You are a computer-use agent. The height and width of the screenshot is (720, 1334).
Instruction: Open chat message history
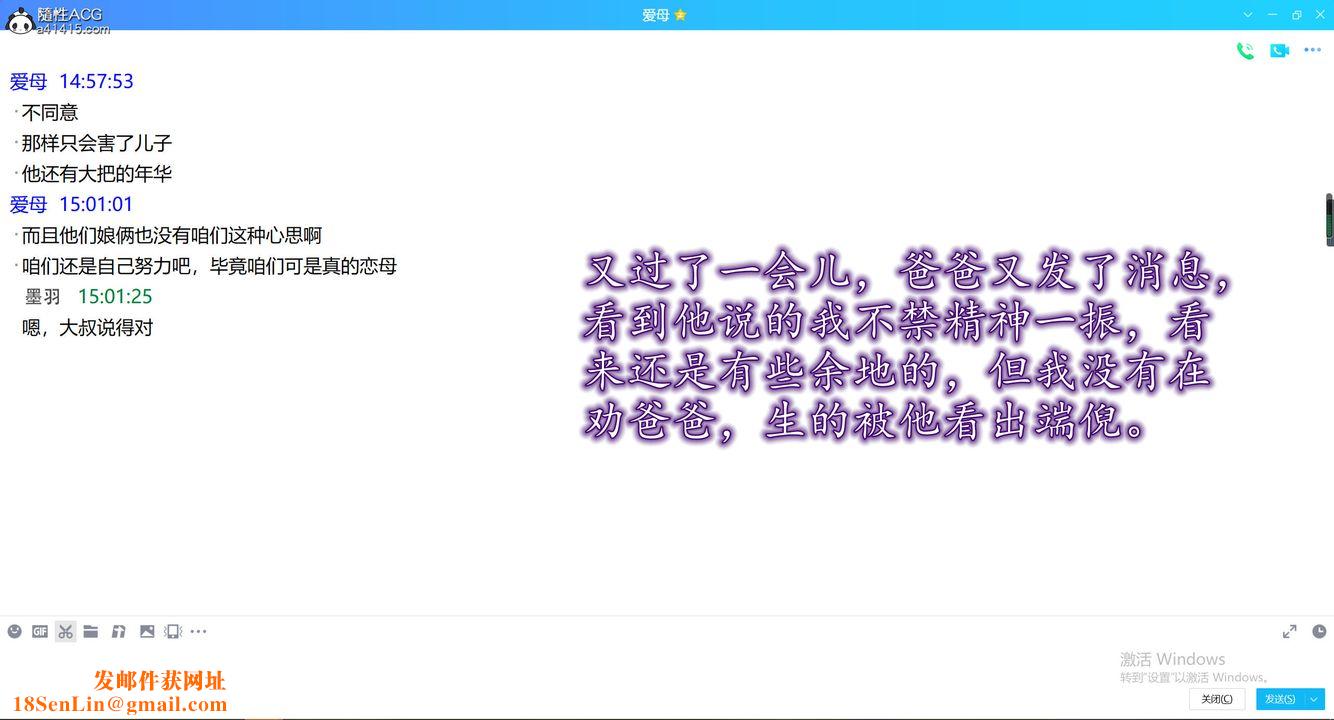click(x=1319, y=631)
